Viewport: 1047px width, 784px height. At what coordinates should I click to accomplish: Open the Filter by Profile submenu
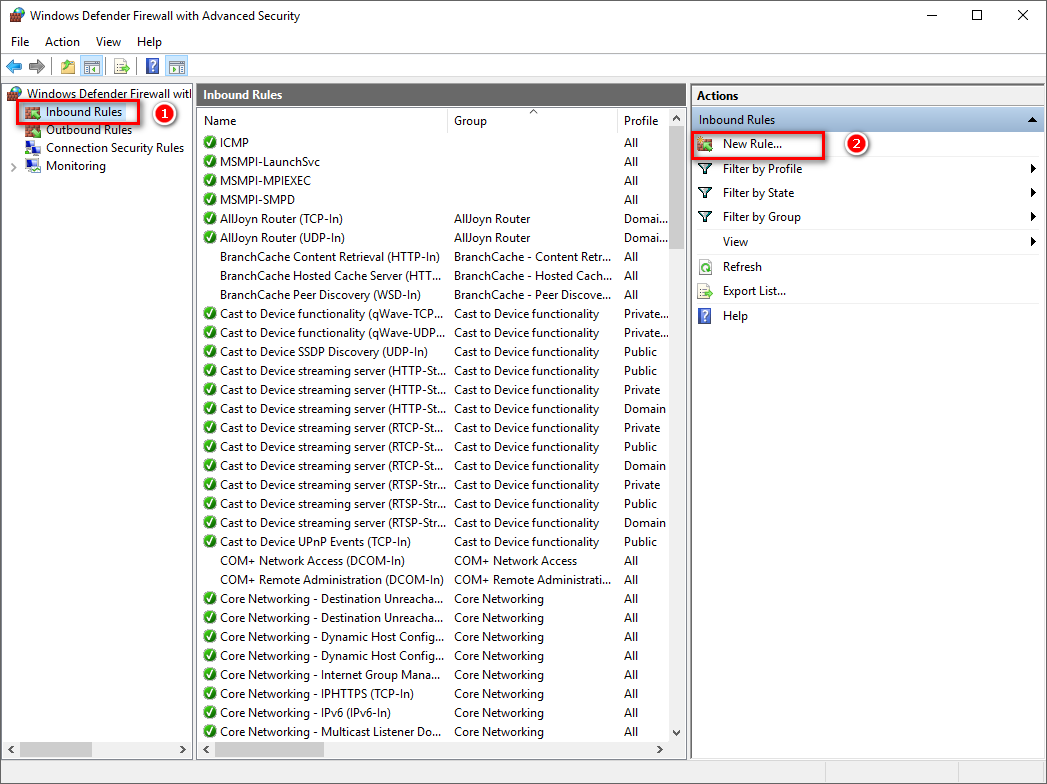[x=762, y=168]
